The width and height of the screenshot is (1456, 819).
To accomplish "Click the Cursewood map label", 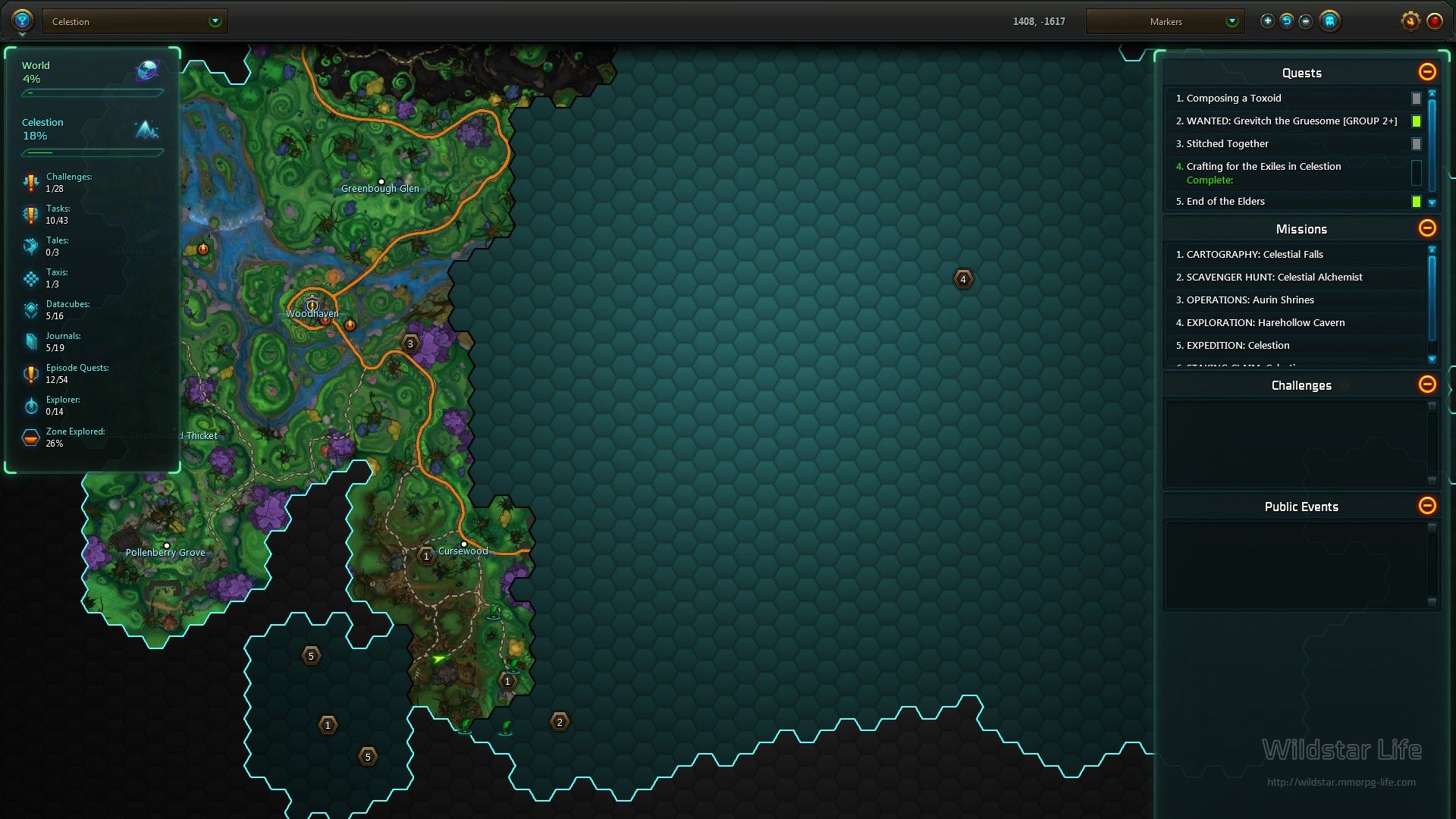I will pyautogui.click(x=463, y=551).
